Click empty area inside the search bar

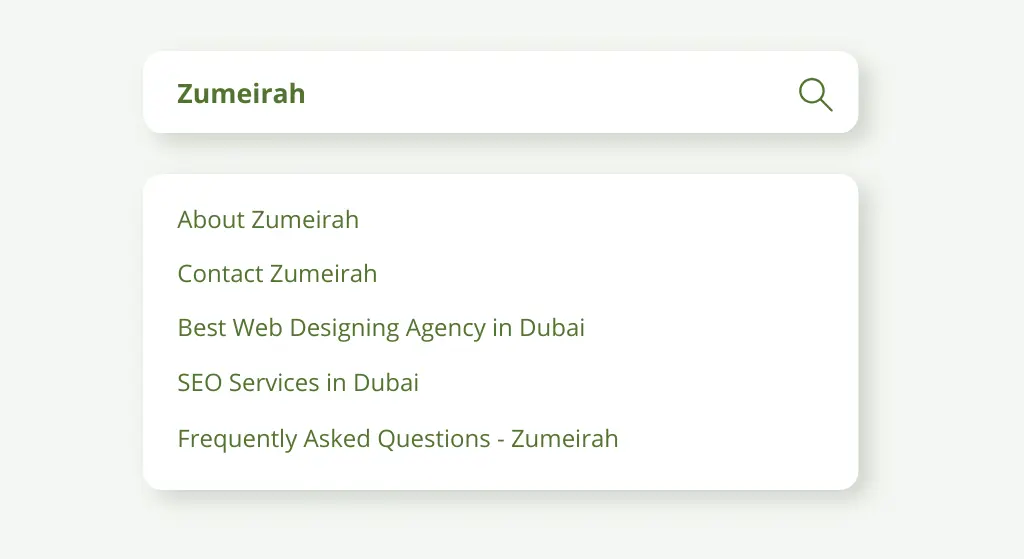pos(550,93)
